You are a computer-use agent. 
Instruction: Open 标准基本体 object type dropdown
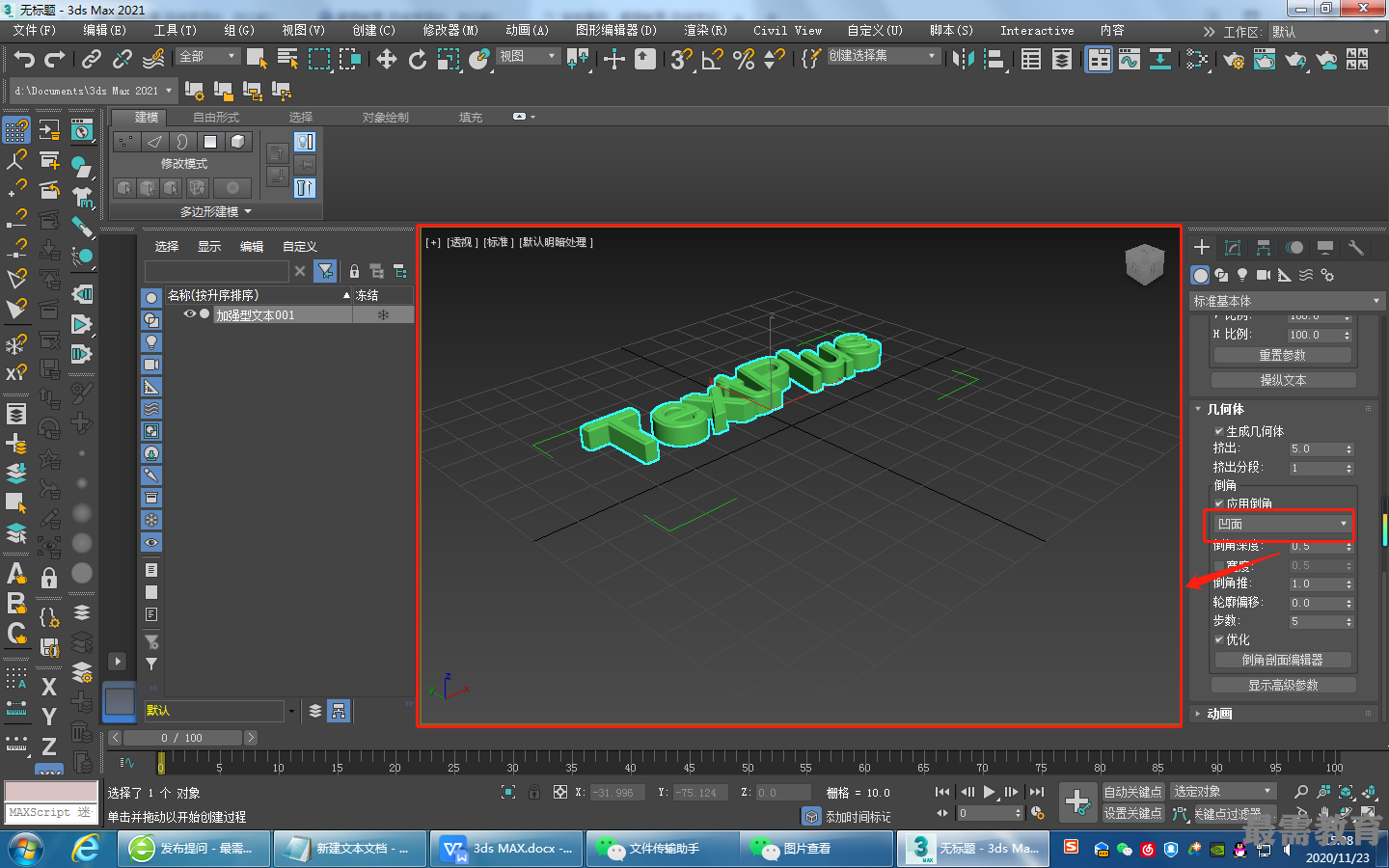point(1288,301)
